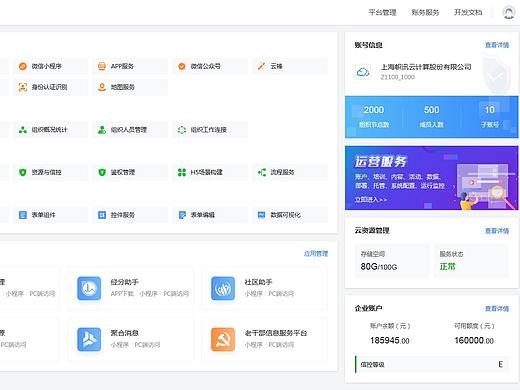Select the 组织工作连接 circular icon
The image size is (520, 390).
click(182, 130)
